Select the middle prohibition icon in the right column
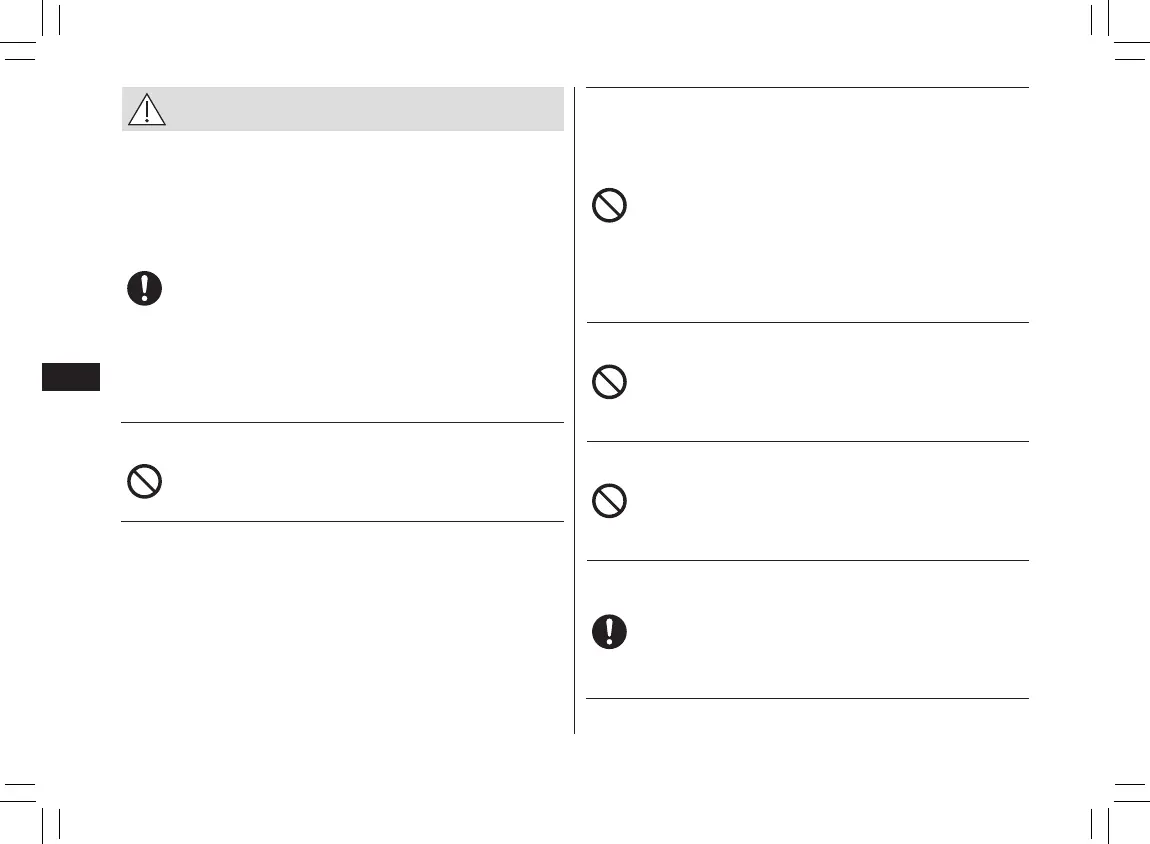 [x=610, y=382]
